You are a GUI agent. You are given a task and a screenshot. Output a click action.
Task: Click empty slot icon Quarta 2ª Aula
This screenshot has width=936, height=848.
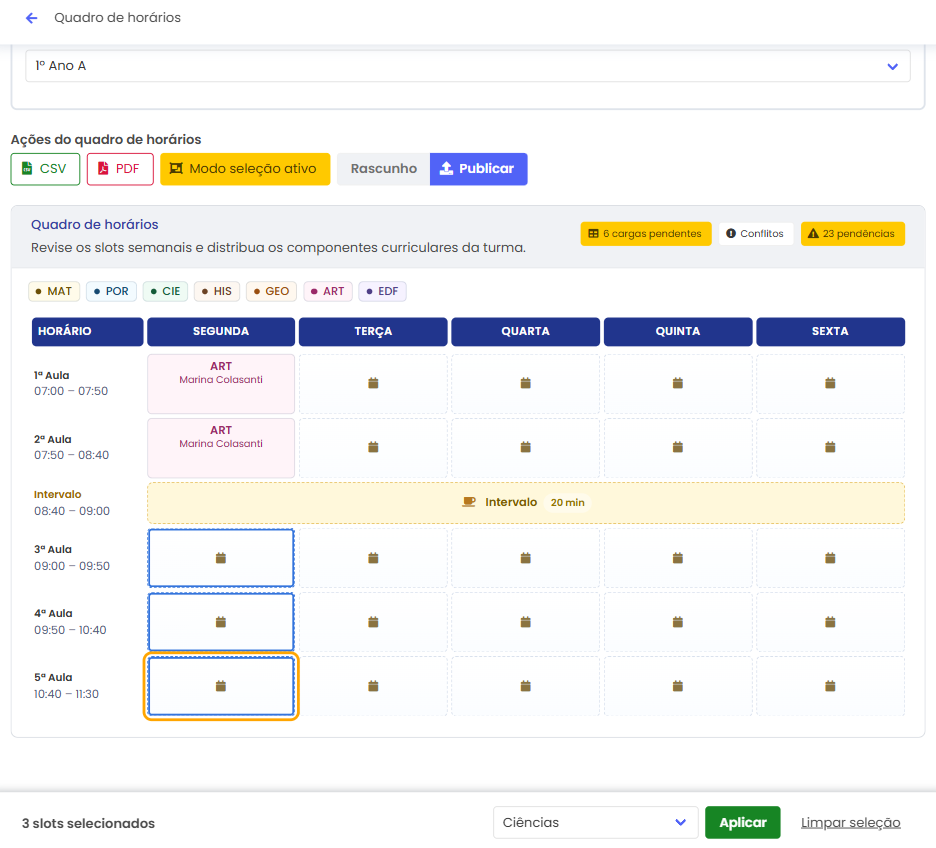[x=525, y=447]
